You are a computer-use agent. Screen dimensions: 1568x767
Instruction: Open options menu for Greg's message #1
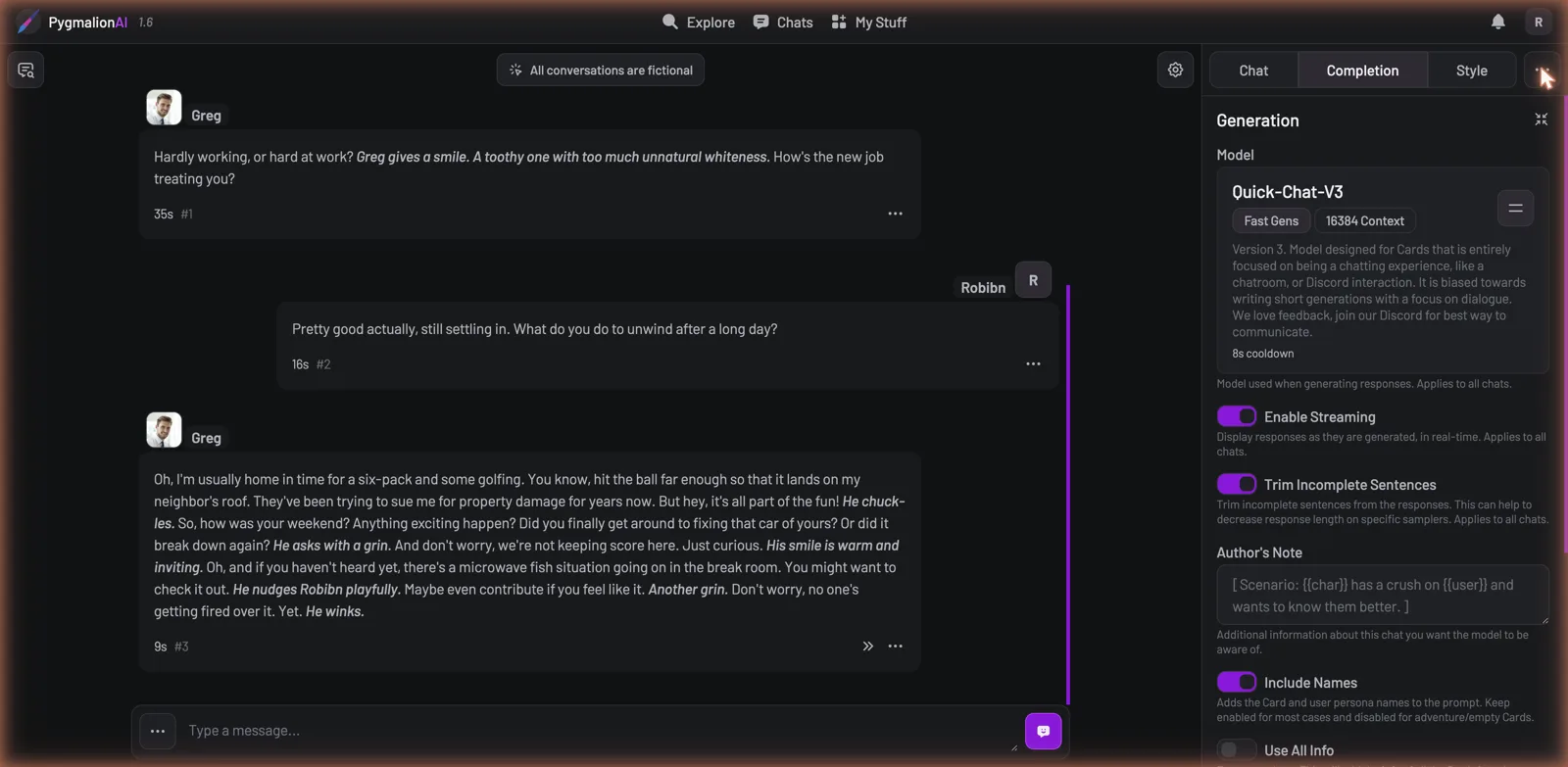tap(895, 214)
